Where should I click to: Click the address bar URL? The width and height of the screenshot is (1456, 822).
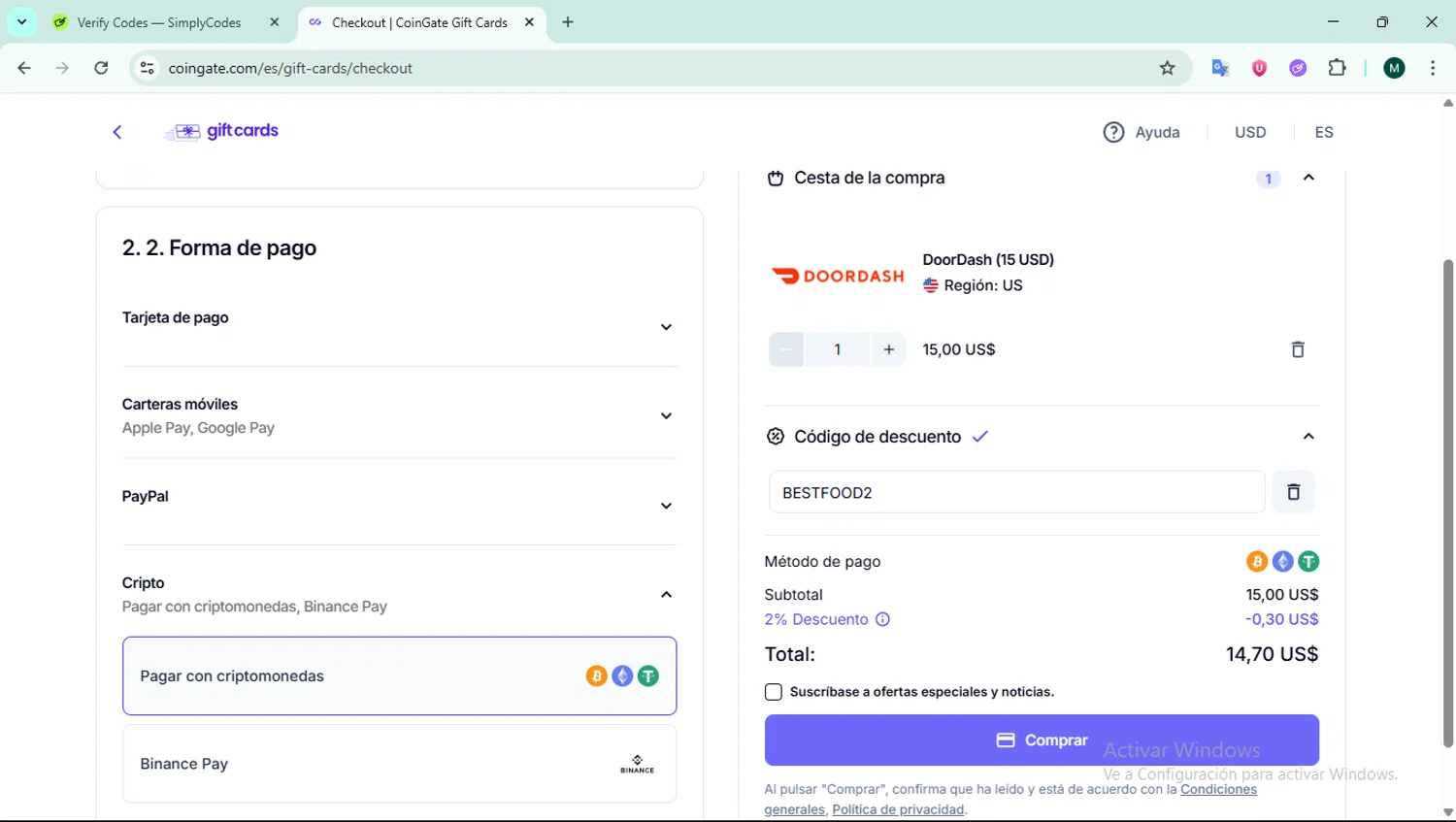click(x=290, y=68)
